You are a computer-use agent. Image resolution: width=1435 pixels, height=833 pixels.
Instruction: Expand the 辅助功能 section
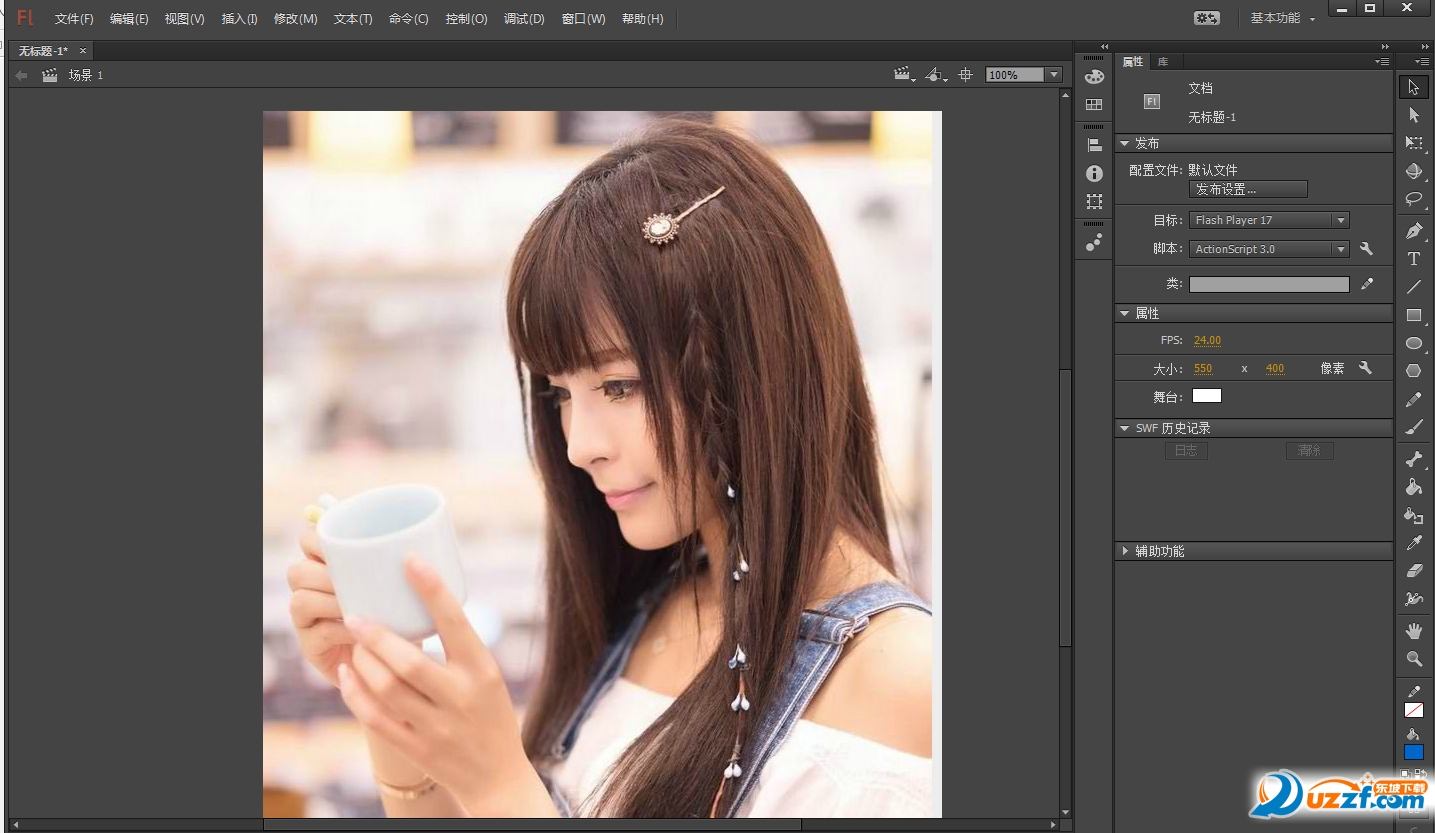pos(1125,551)
